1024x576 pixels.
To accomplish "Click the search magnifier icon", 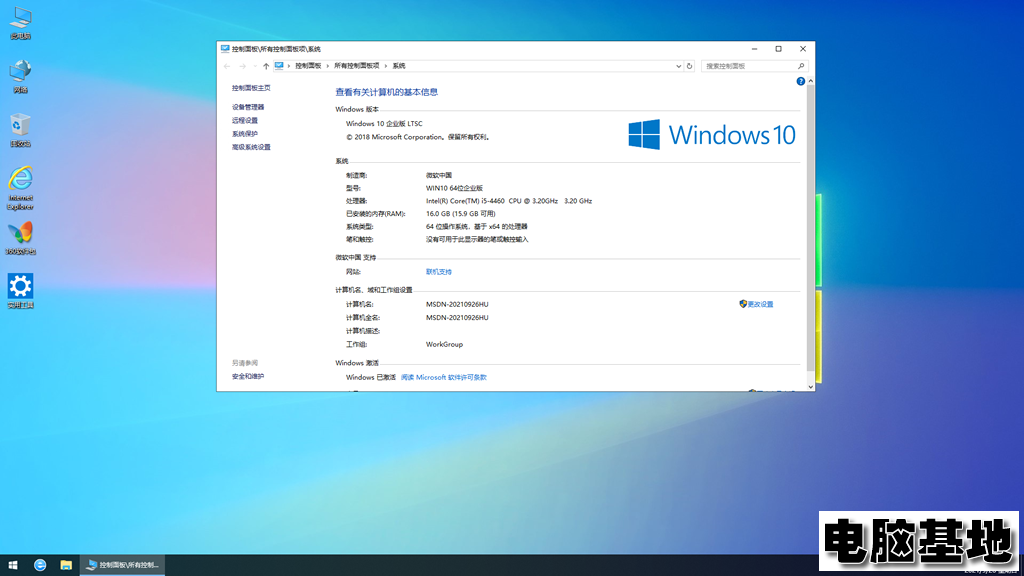I will pos(801,66).
